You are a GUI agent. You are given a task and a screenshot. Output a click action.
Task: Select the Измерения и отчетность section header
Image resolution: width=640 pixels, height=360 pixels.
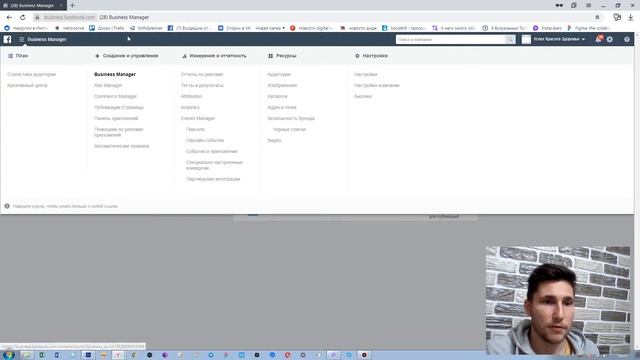[x=214, y=56]
